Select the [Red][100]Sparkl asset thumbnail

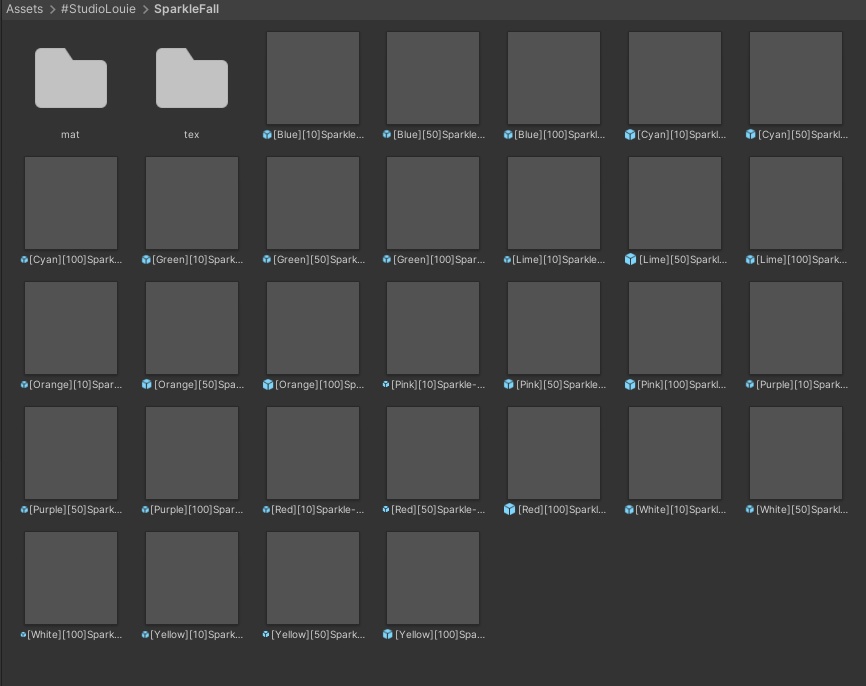point(554,453)
